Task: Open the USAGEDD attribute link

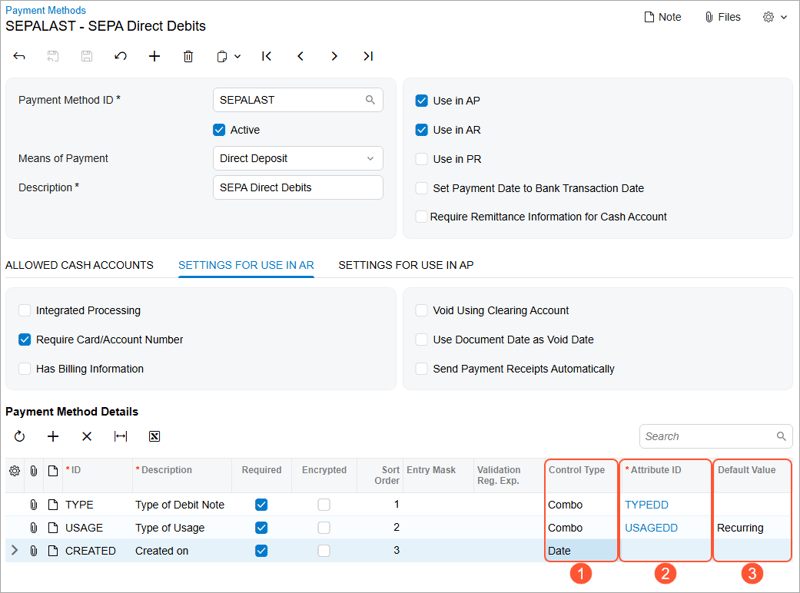Action: tap(652, 528)
